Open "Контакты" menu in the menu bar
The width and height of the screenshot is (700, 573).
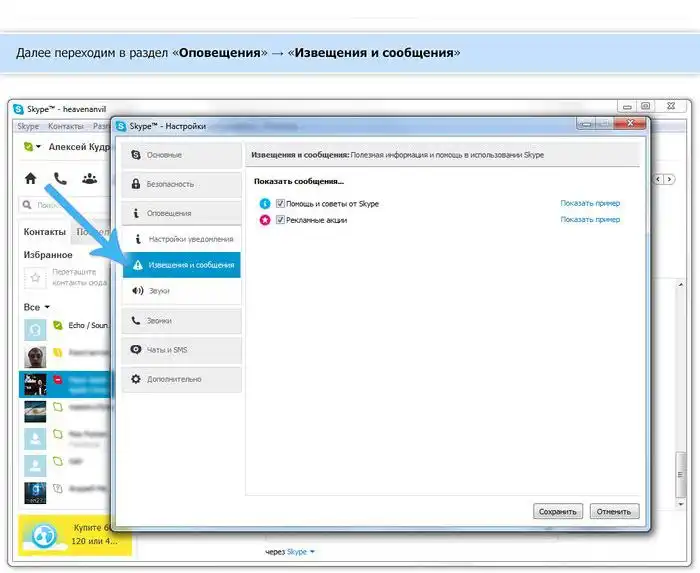pyautogui.click(x=66, y=127)
